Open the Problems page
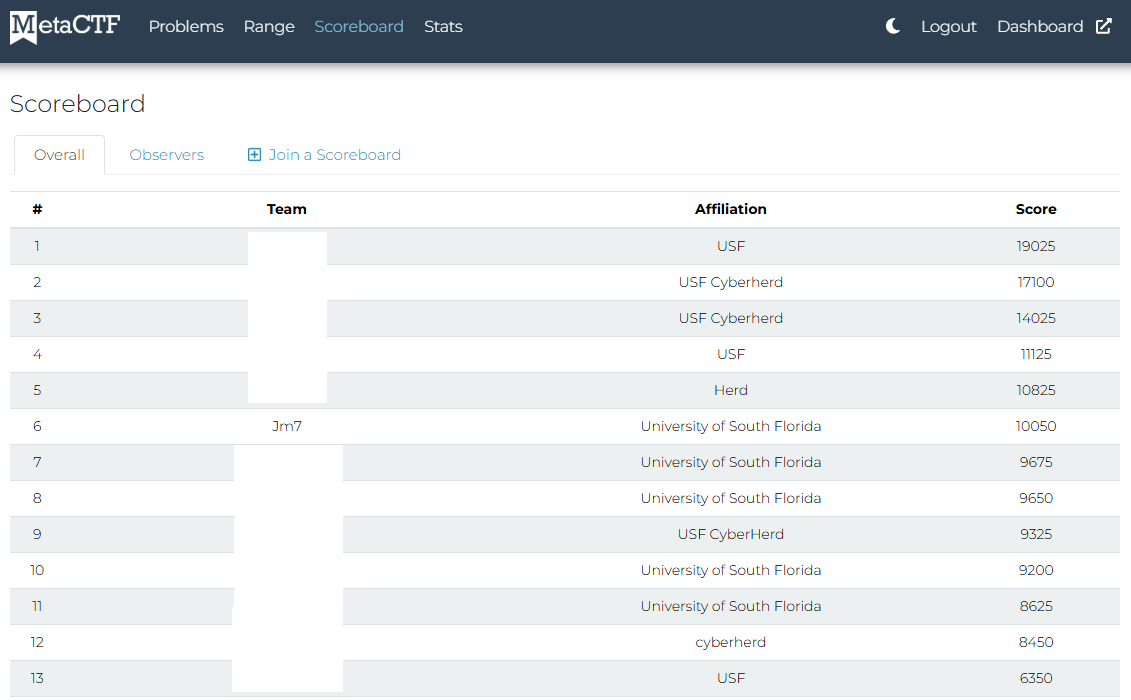 pos(186,27)
